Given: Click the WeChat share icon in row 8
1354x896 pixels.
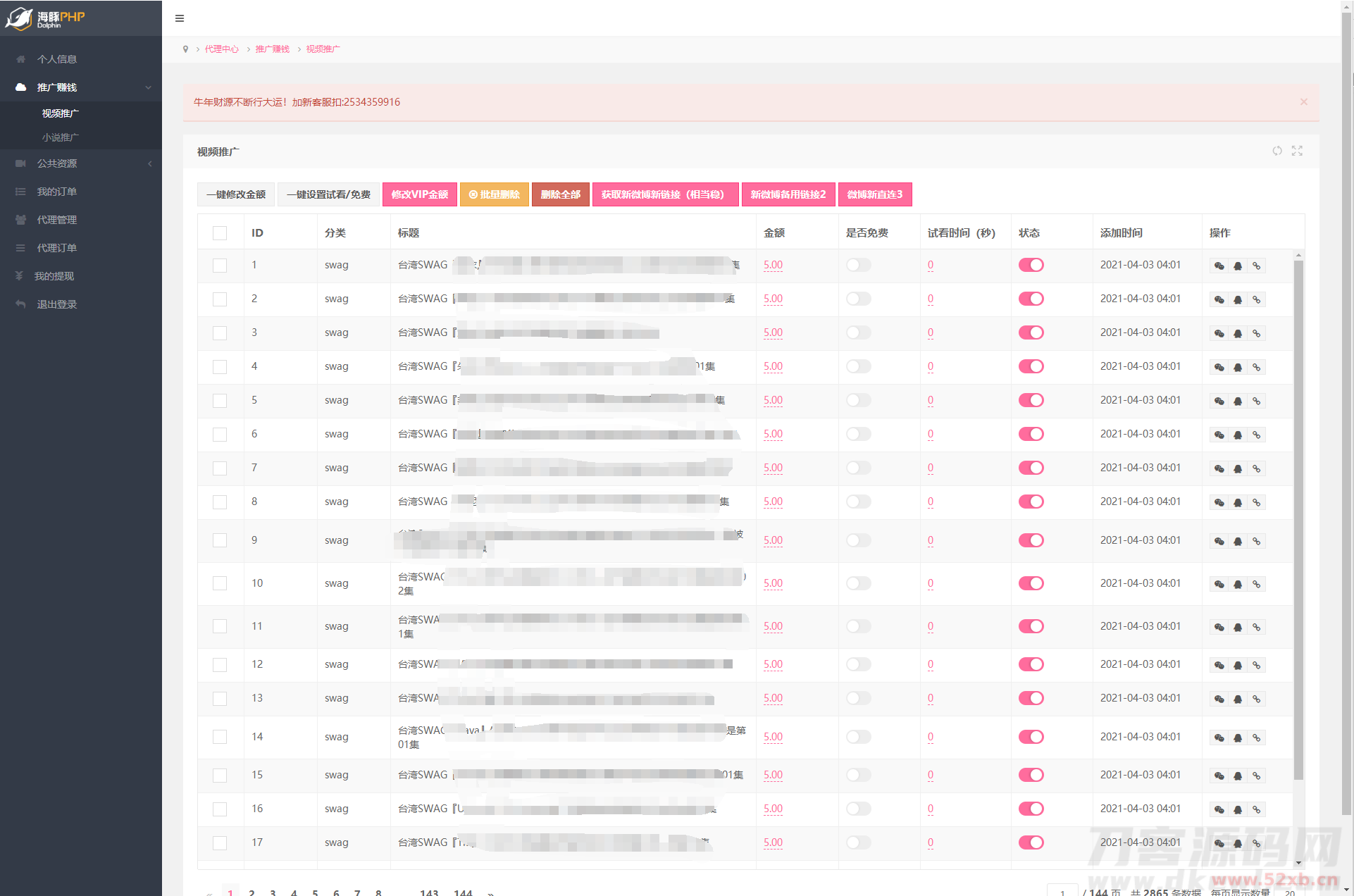Looking at the screenshot, I should pos(1219,502).
